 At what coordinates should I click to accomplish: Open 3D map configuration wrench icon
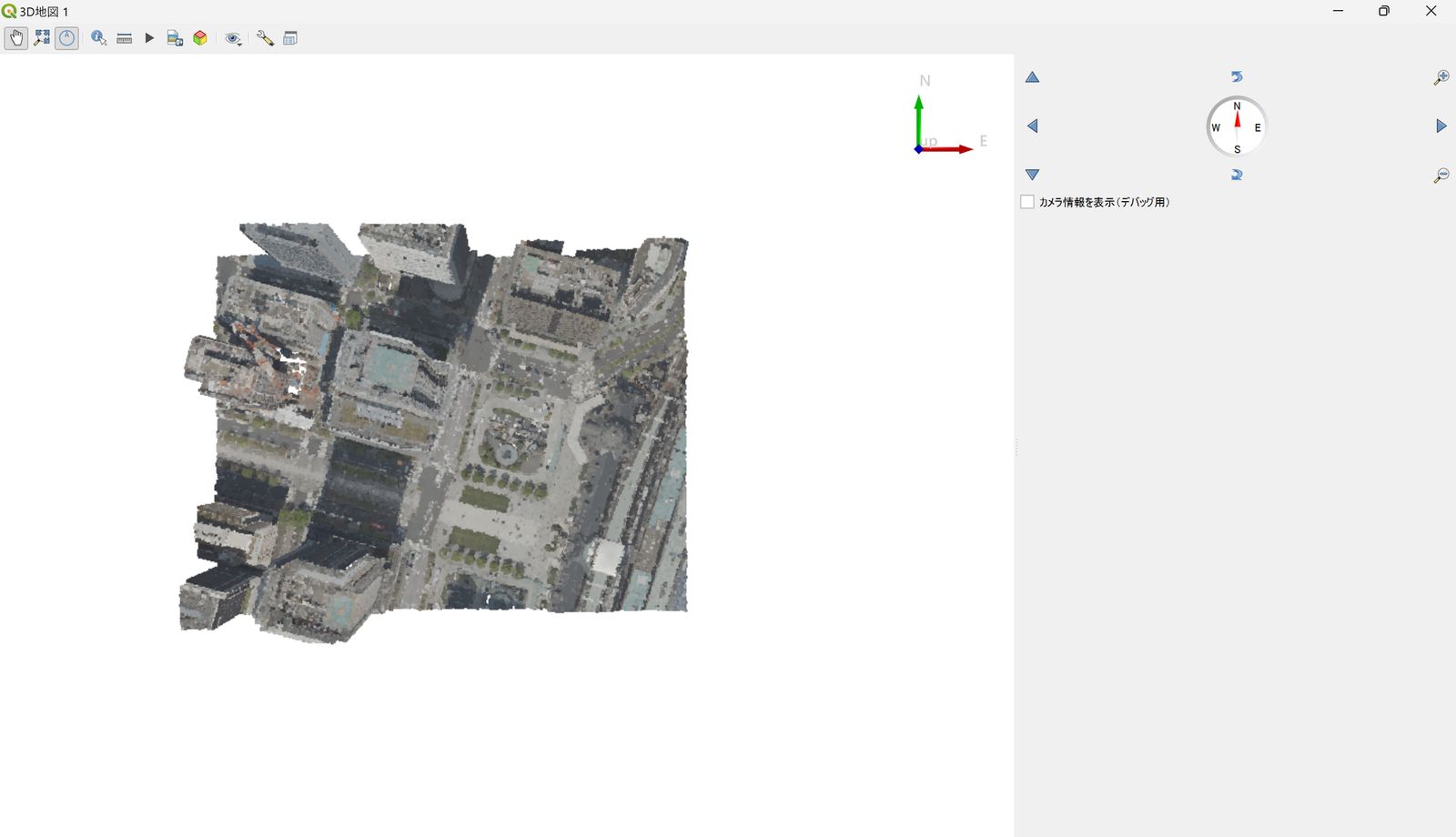tap(265, 38)
